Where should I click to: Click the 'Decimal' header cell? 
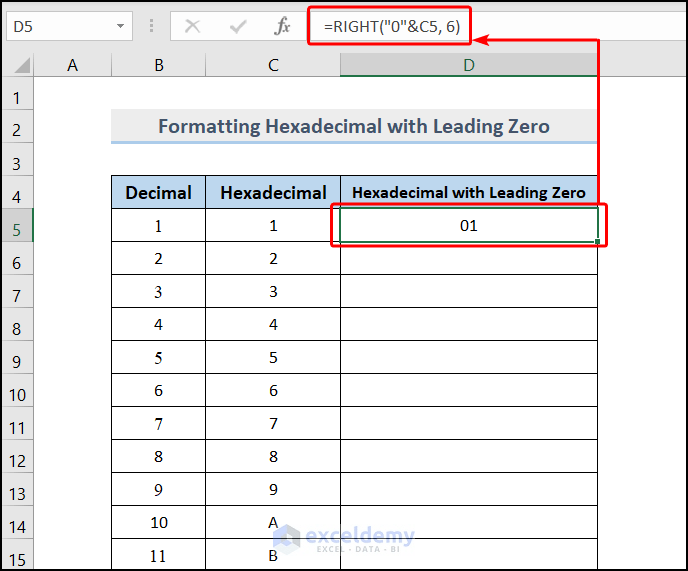(x=158, y=192)
